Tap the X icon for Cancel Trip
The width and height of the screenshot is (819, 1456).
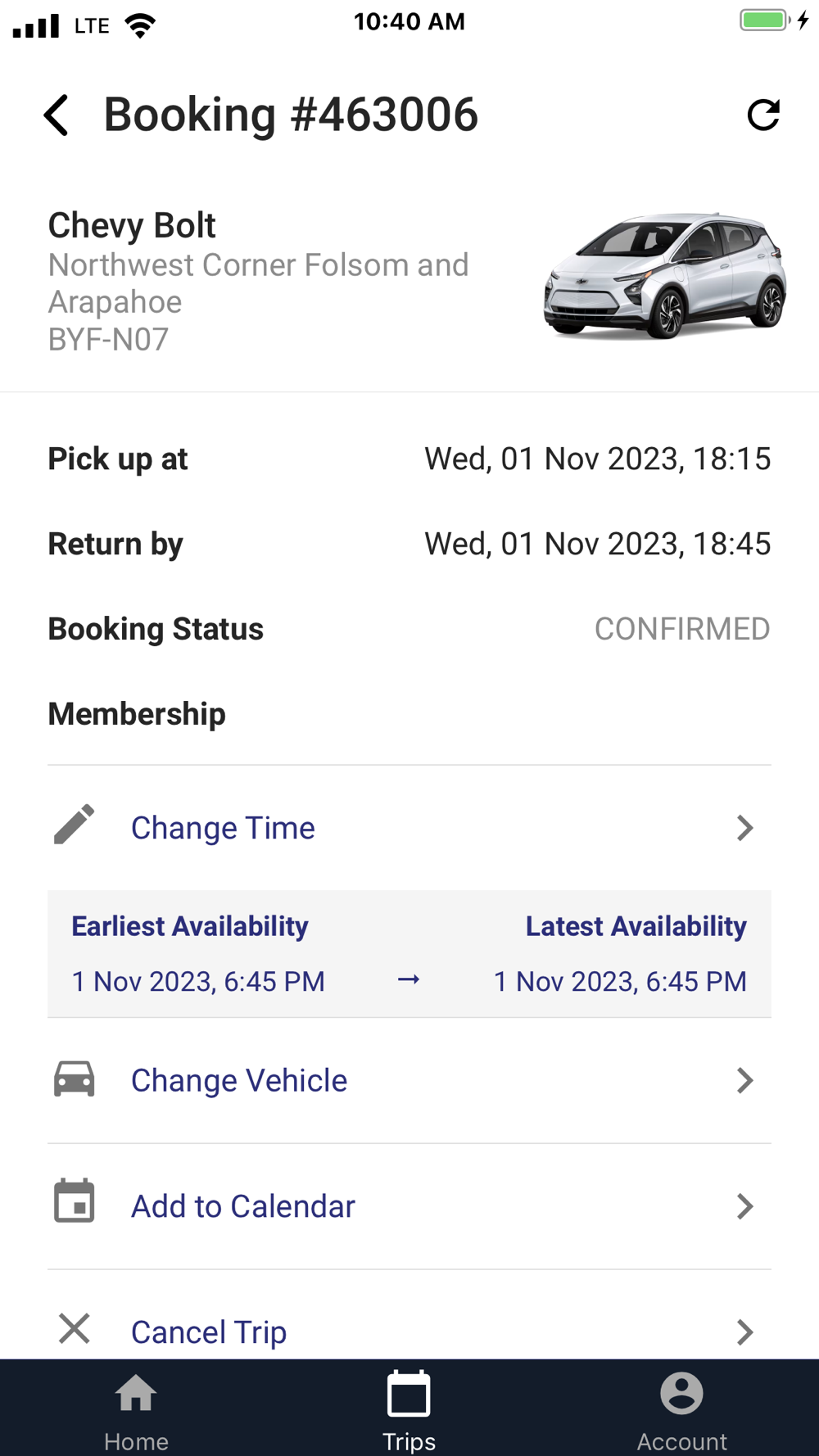(x=75, y=1328)
